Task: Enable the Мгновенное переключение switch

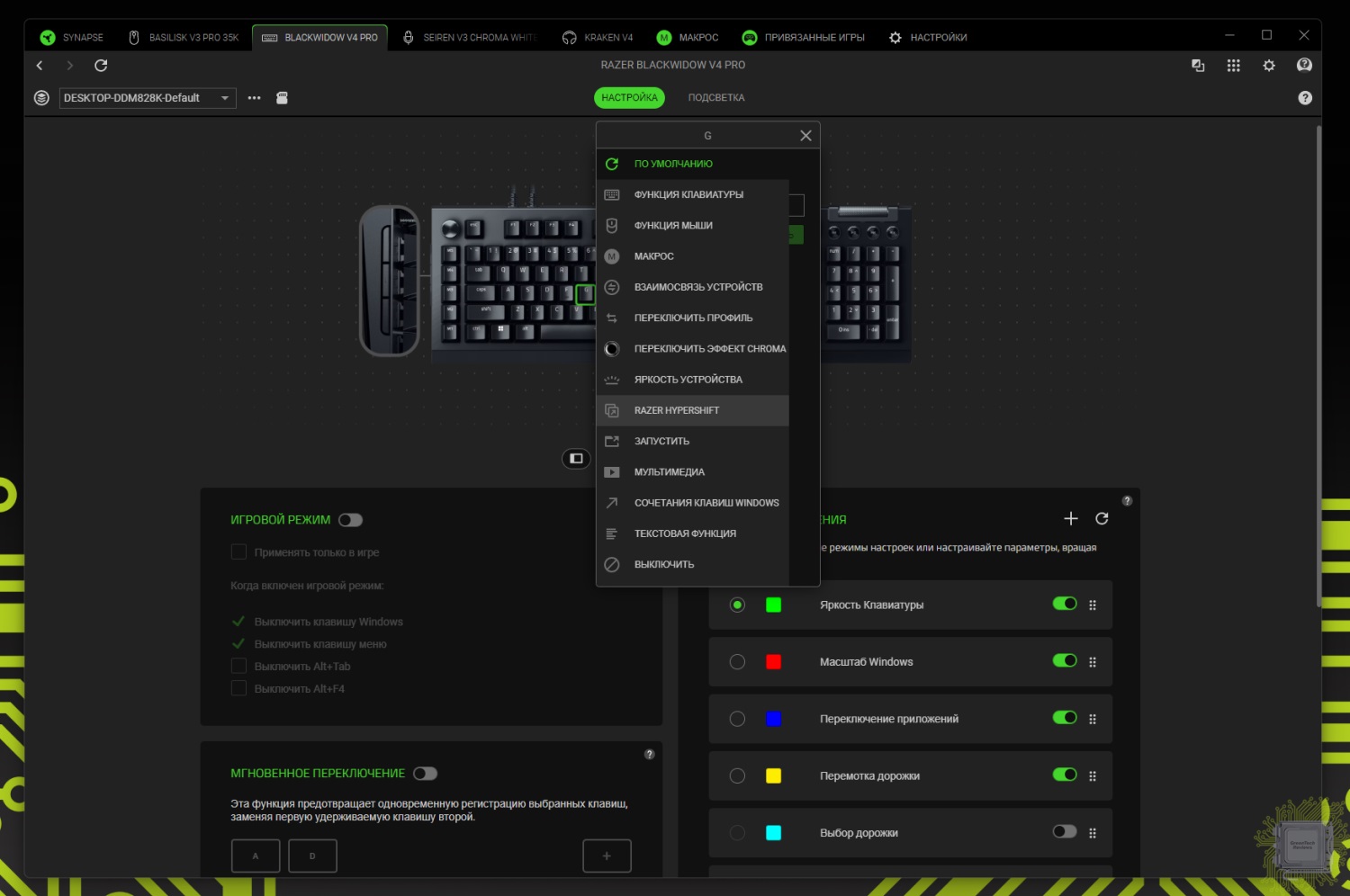Action: pos(425,774)
